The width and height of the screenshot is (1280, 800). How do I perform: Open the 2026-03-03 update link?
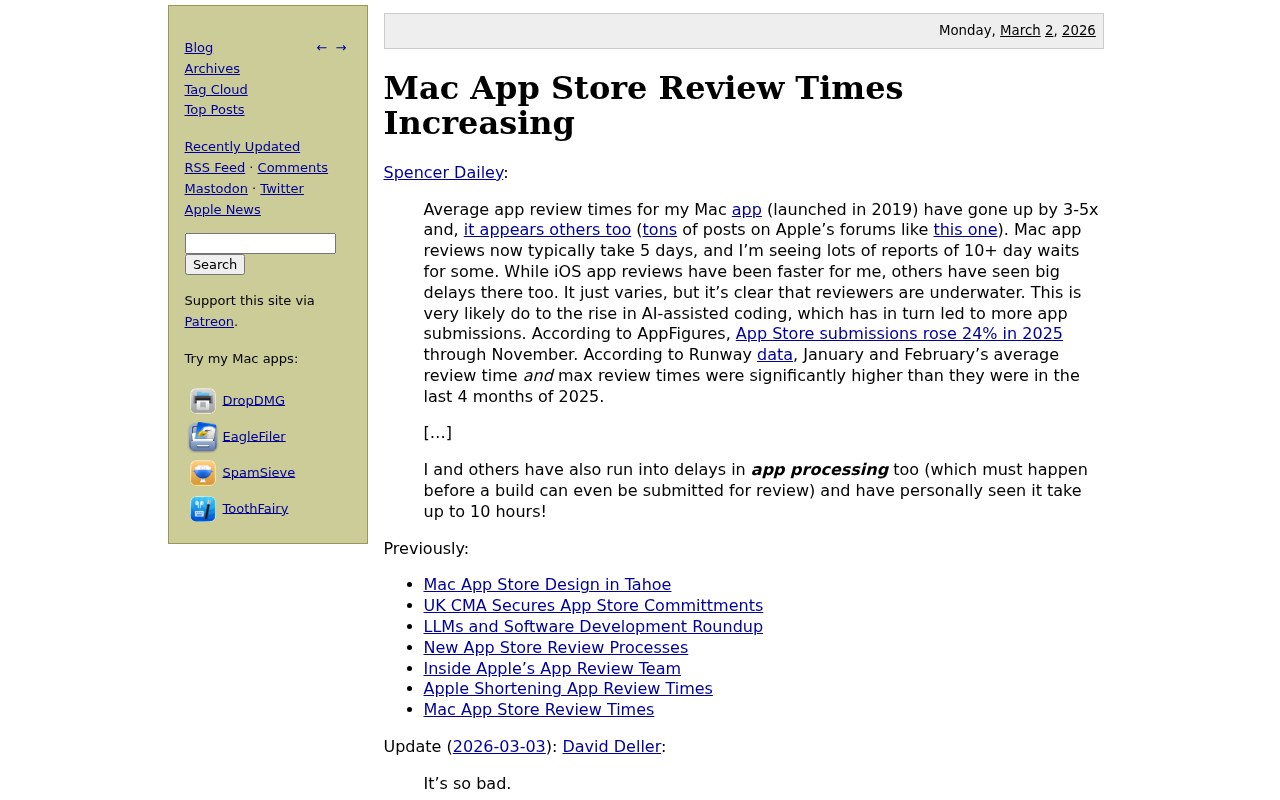499,747
